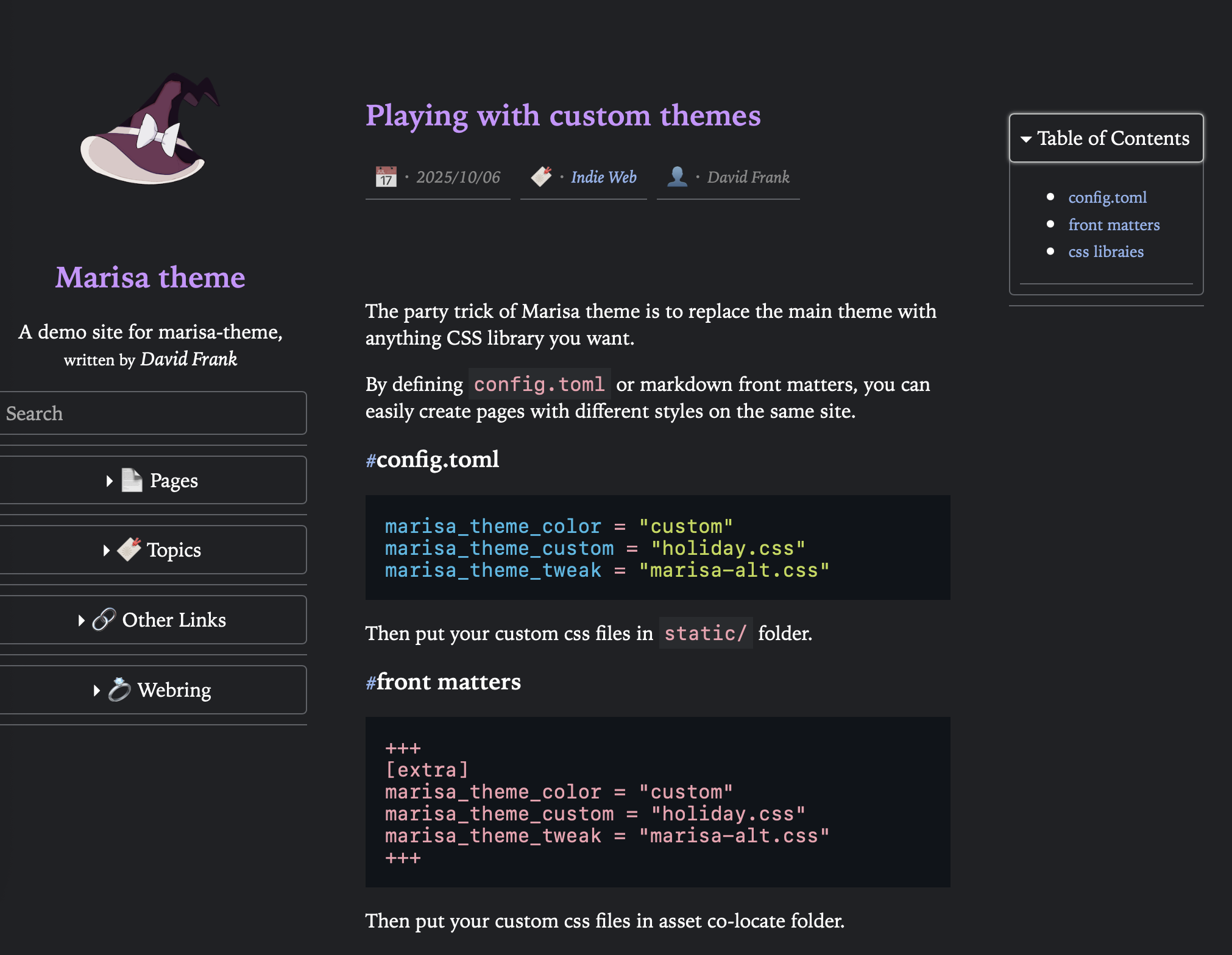The image size is (1232, 955).
Task: Expand the Topics section
Action: [107, 551]
